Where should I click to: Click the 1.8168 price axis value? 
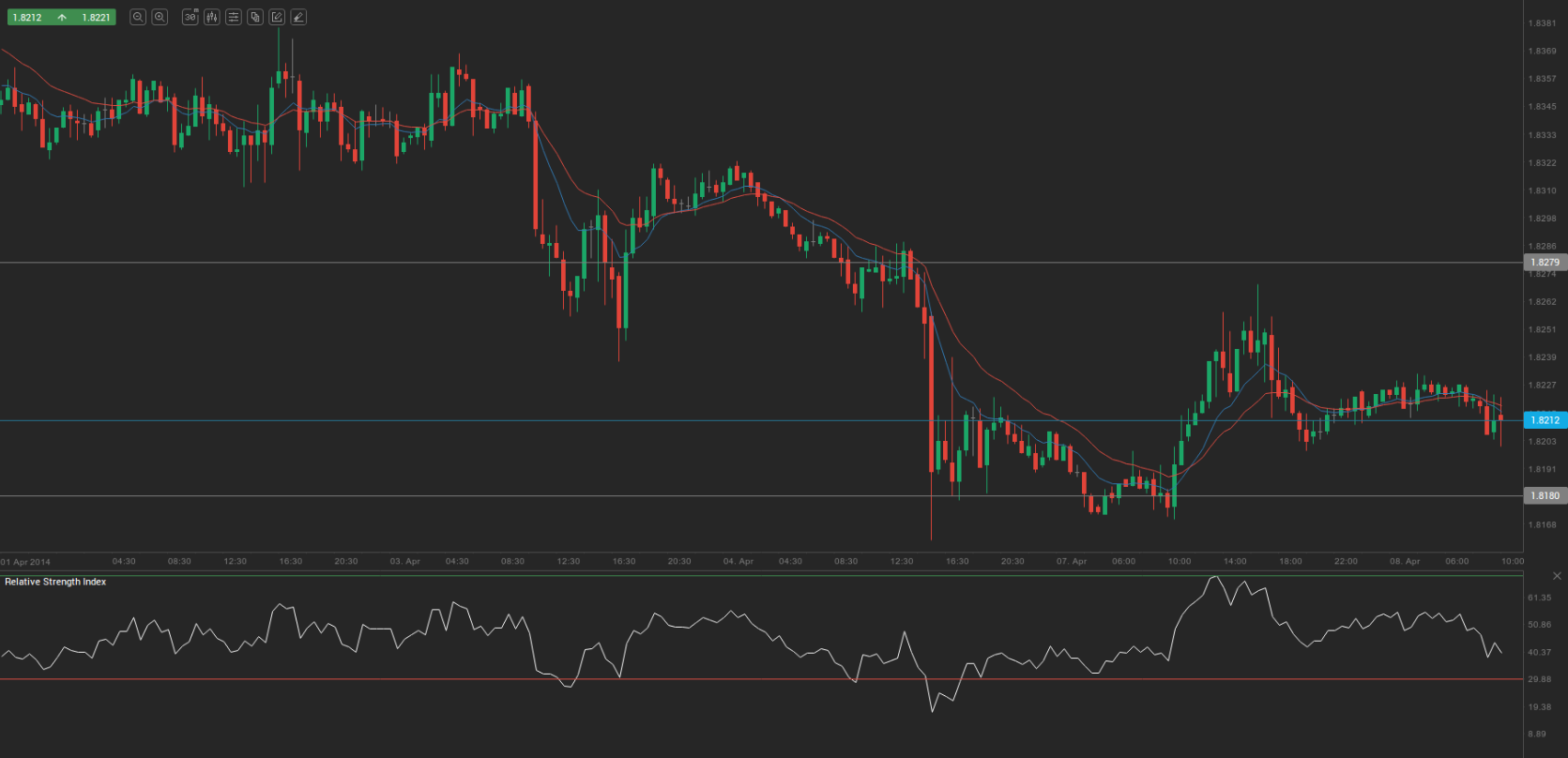[1543, 525]
